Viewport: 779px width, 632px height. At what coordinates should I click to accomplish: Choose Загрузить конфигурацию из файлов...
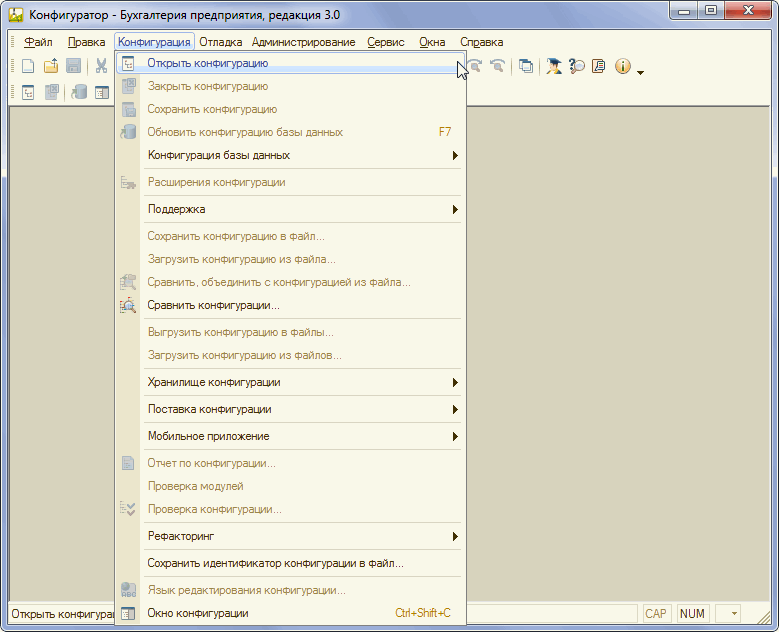point(291,355)
